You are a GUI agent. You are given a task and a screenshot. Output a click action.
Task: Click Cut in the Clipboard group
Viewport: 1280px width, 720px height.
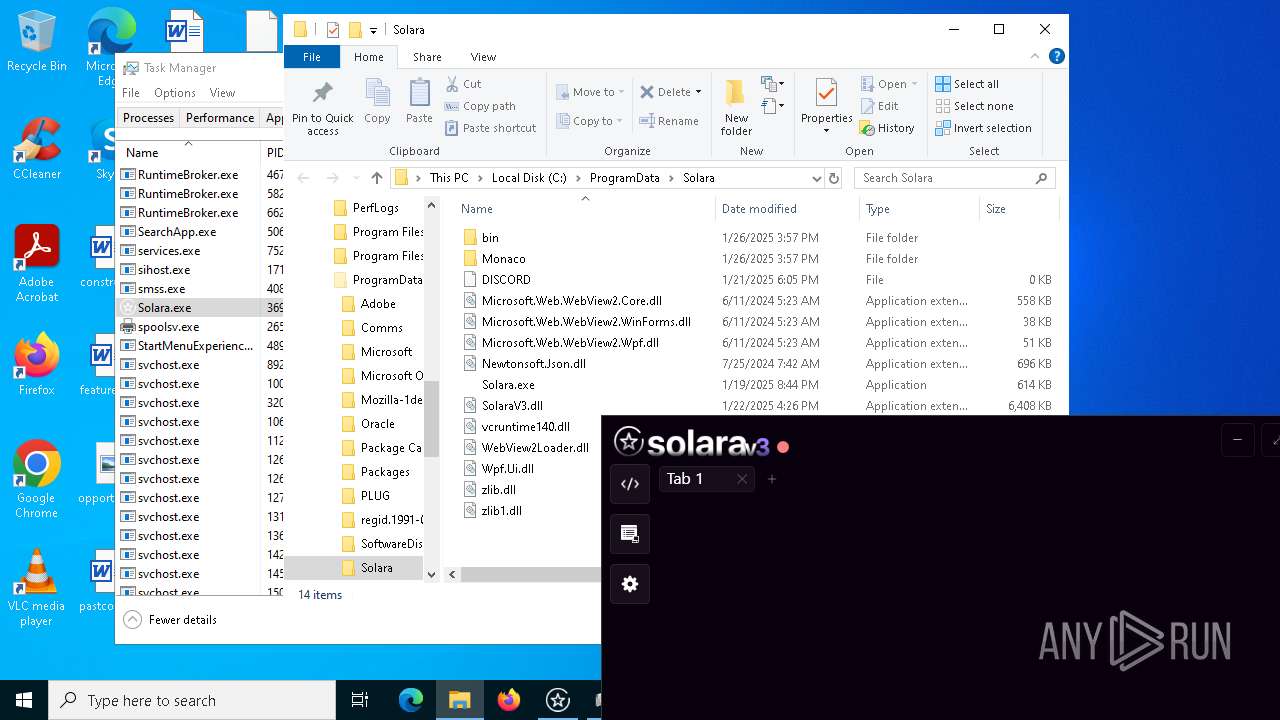(x=463, y=84)
